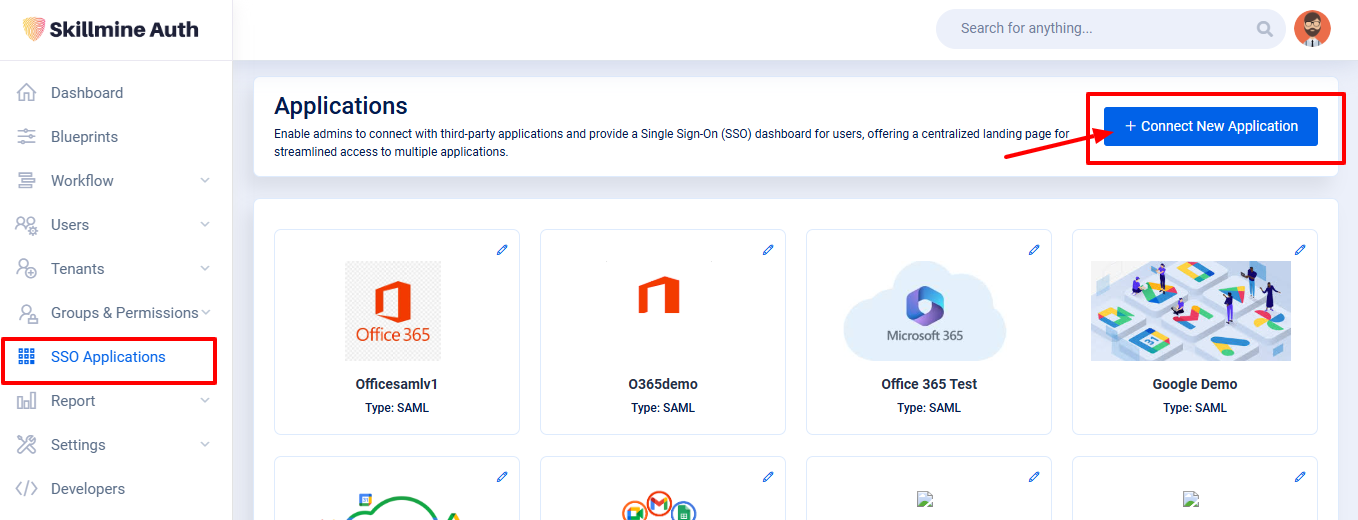Click Connect New Application button
This screenshot has width=1358, height=520.
click(1210, 127)
